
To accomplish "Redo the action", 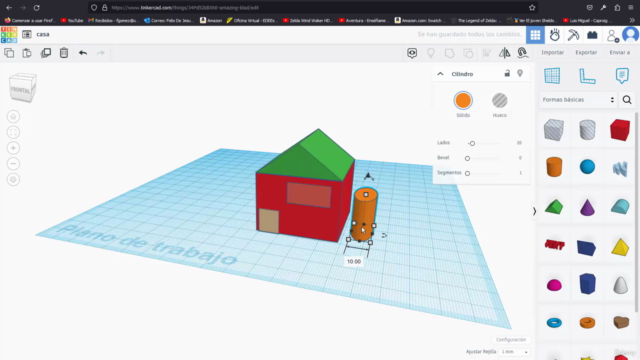I will click(x=100, y=53).
